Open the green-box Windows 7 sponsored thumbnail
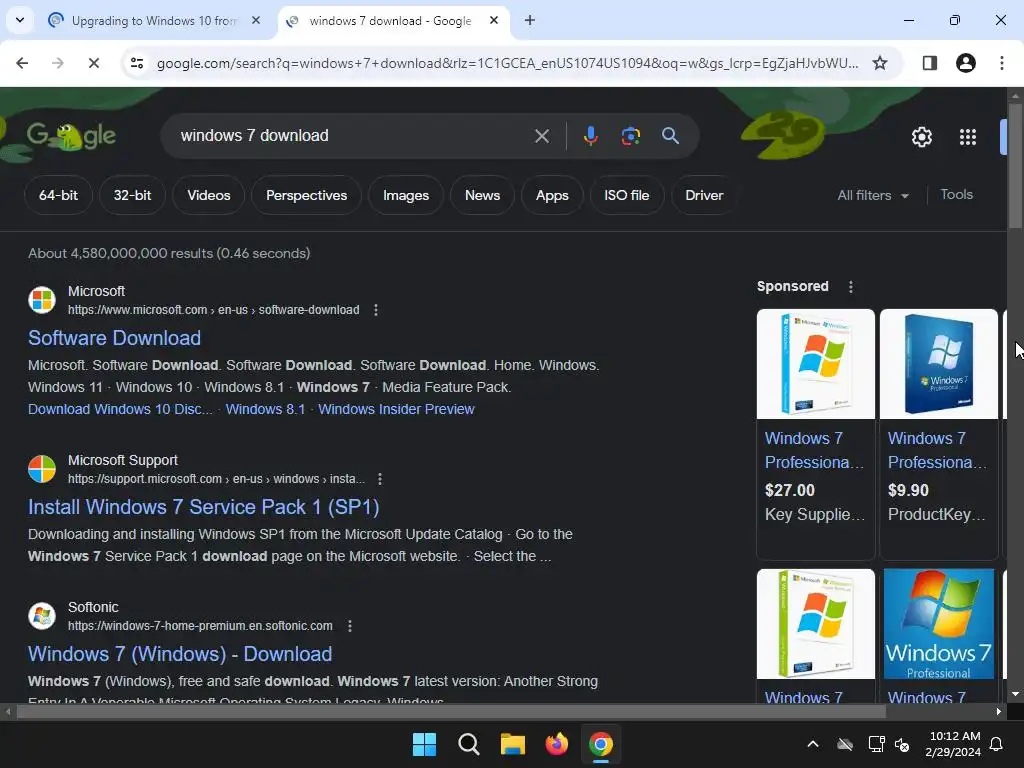The height and width of the screenshot is (768, 1024). (x=816, y=624)
